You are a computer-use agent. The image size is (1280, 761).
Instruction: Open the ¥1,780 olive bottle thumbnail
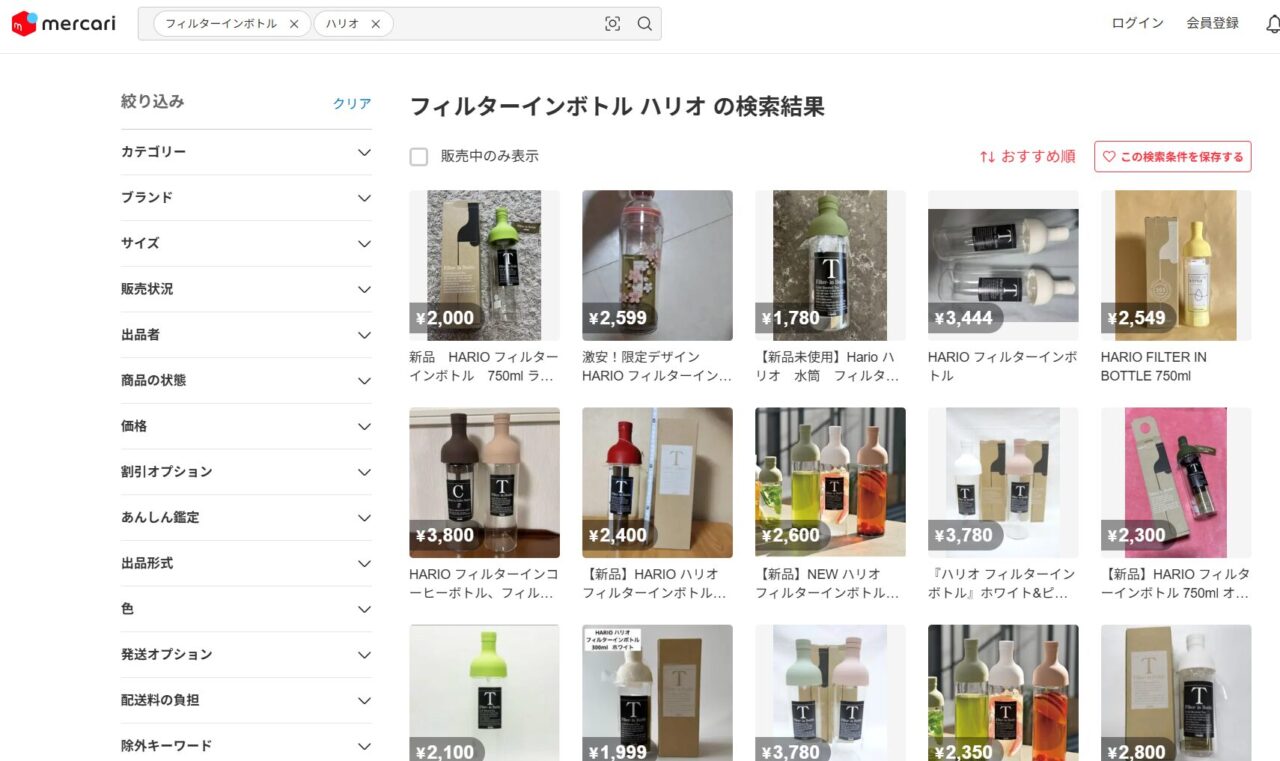pyautogui.click(x=830, y=266)
